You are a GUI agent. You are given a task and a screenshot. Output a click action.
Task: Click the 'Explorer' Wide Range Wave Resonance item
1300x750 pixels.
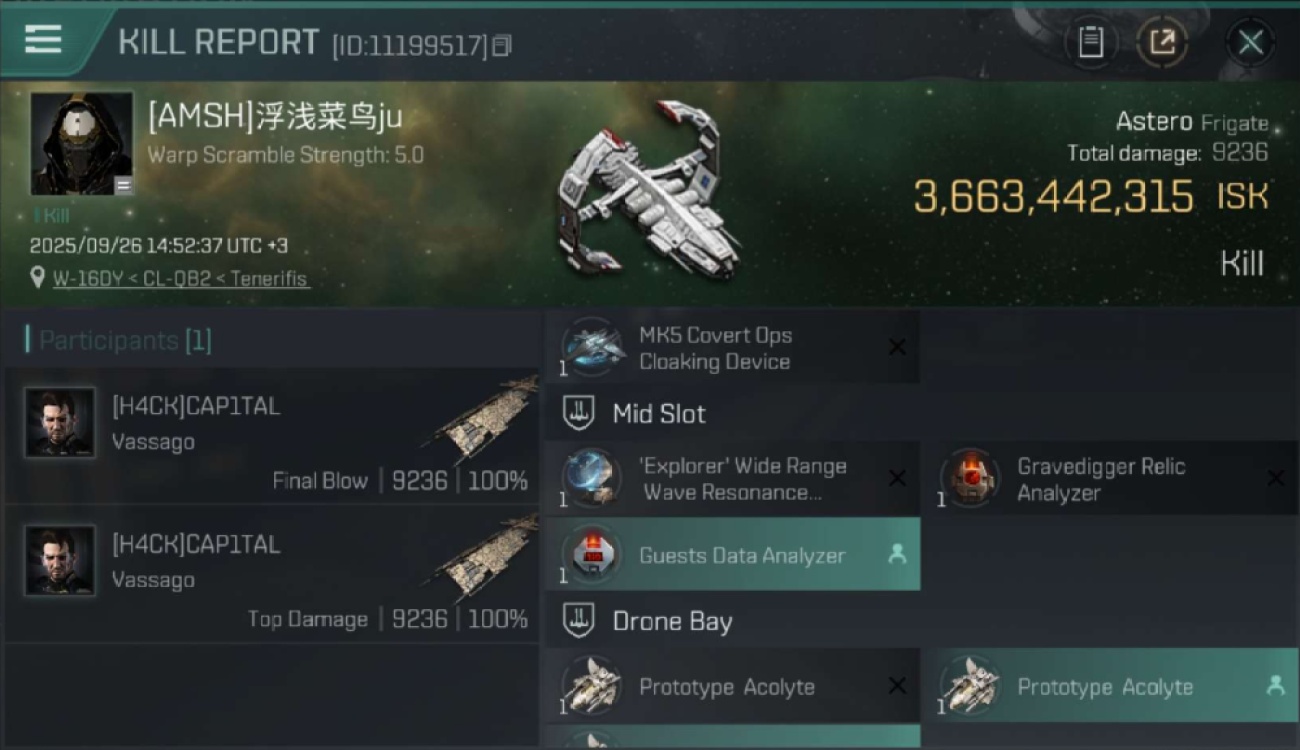[x=731, y=479]
